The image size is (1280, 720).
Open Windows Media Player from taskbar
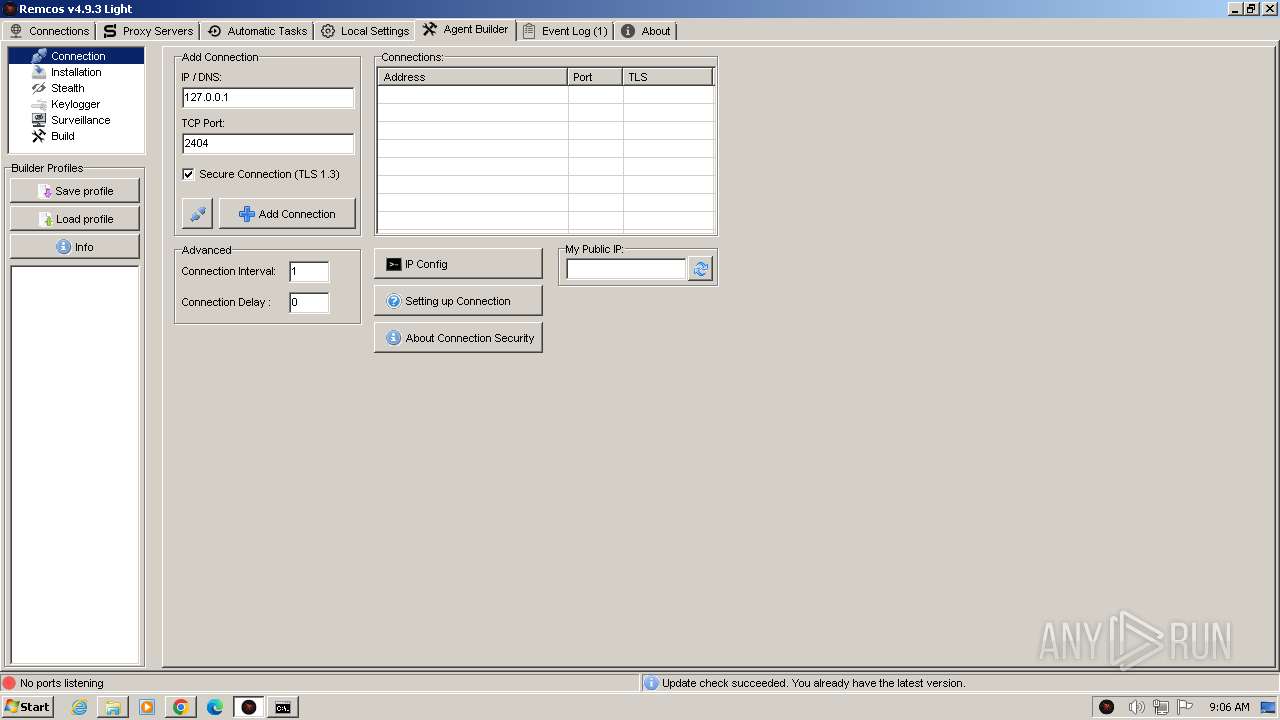pyautogui.click(x=147, y=707)
